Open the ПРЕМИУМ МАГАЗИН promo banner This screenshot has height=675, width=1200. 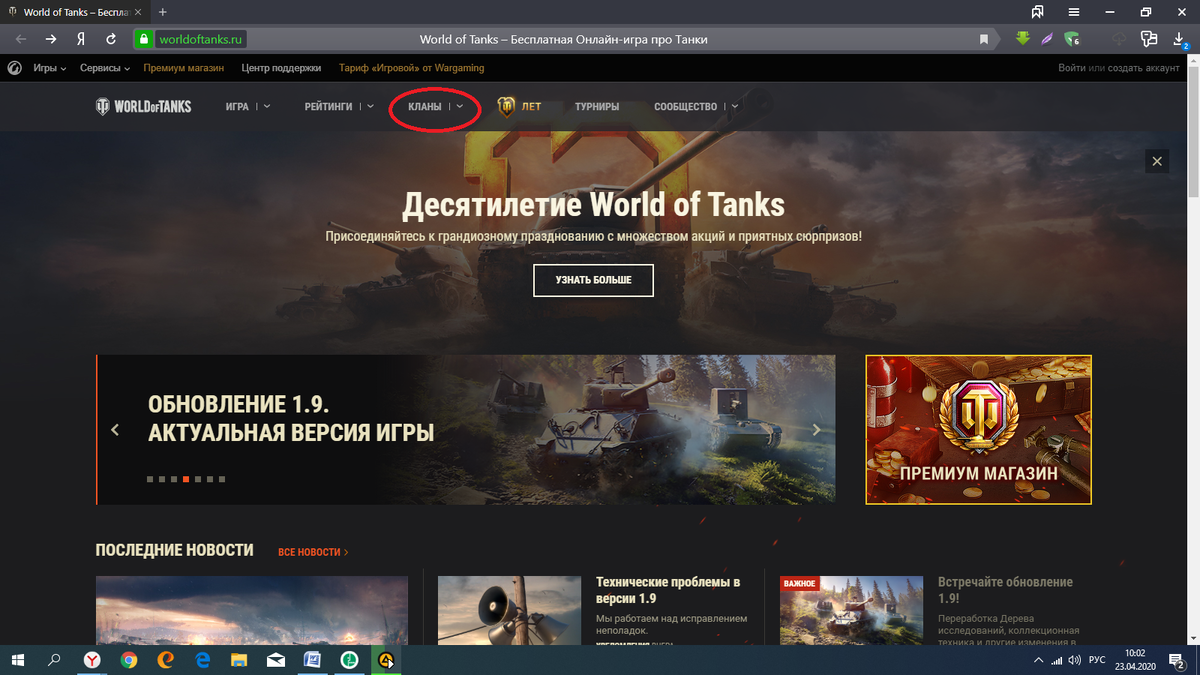pos(979,430)
